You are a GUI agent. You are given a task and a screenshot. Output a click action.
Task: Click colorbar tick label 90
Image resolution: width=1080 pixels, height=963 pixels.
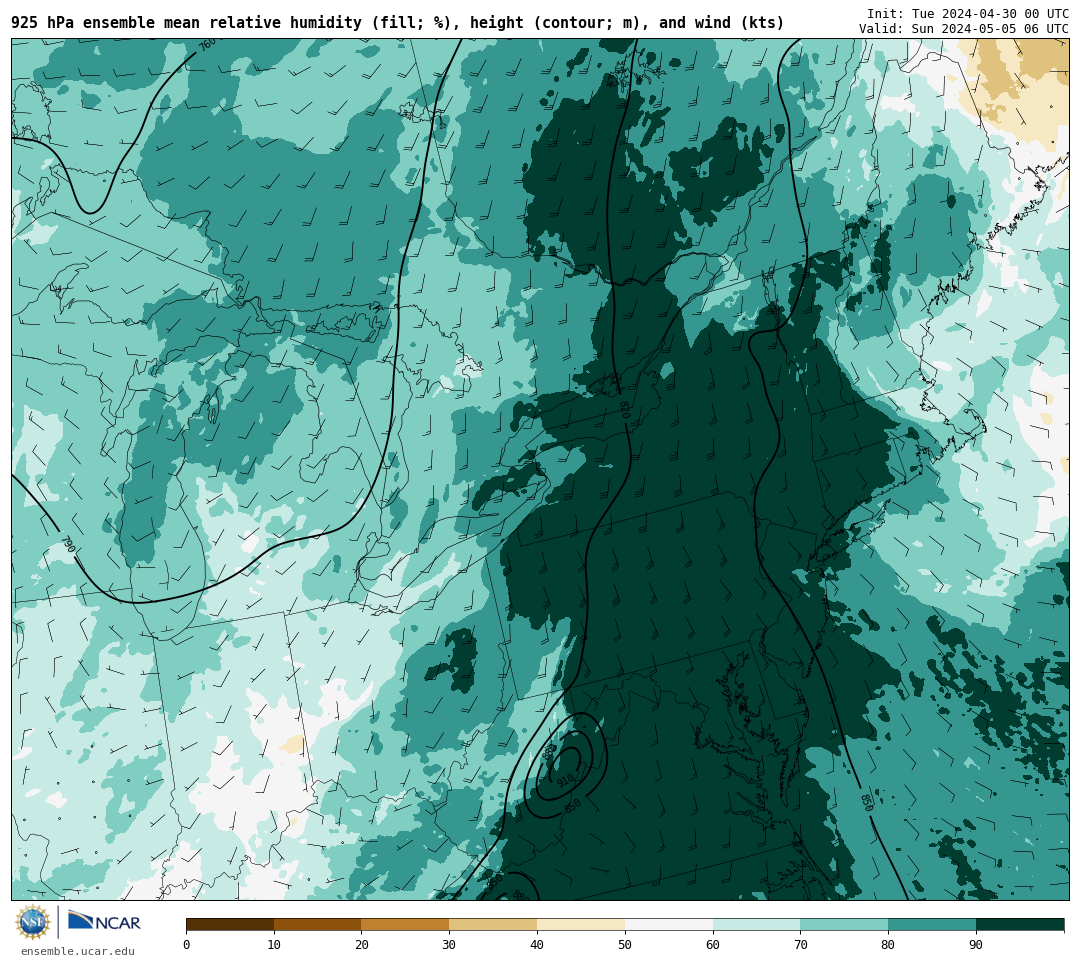click(976, 944)
